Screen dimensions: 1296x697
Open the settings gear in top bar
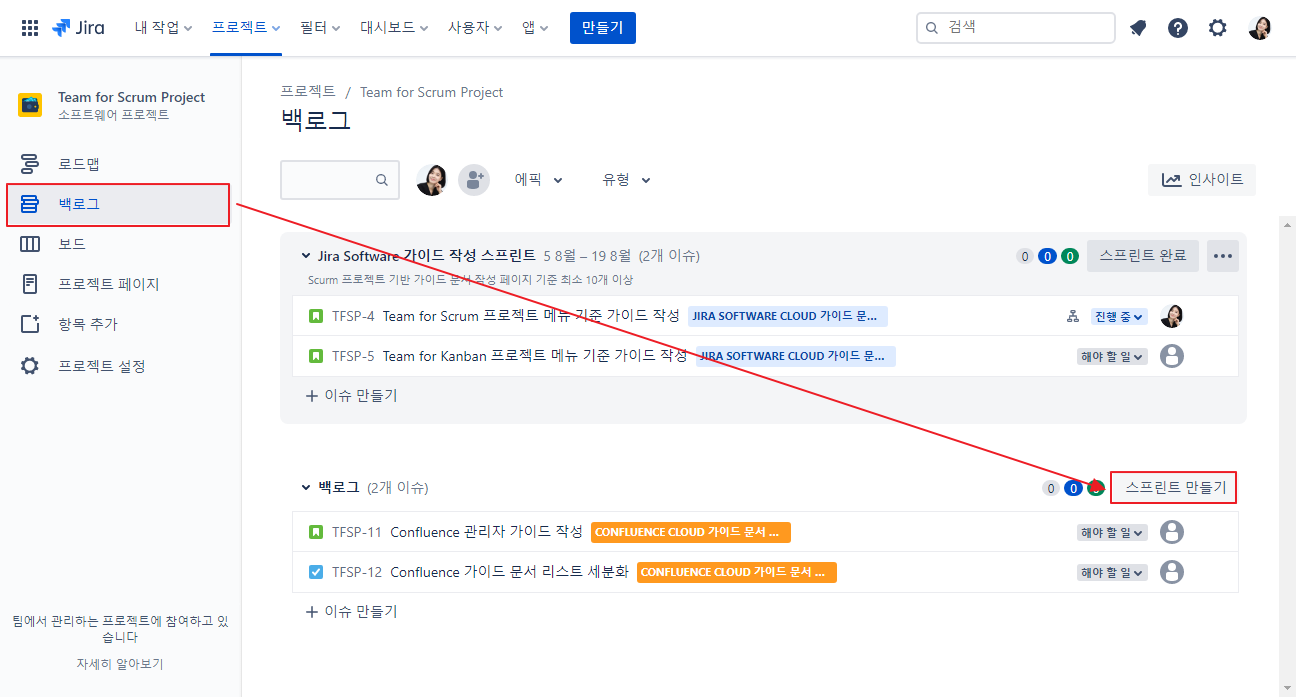coord(1217,28)
